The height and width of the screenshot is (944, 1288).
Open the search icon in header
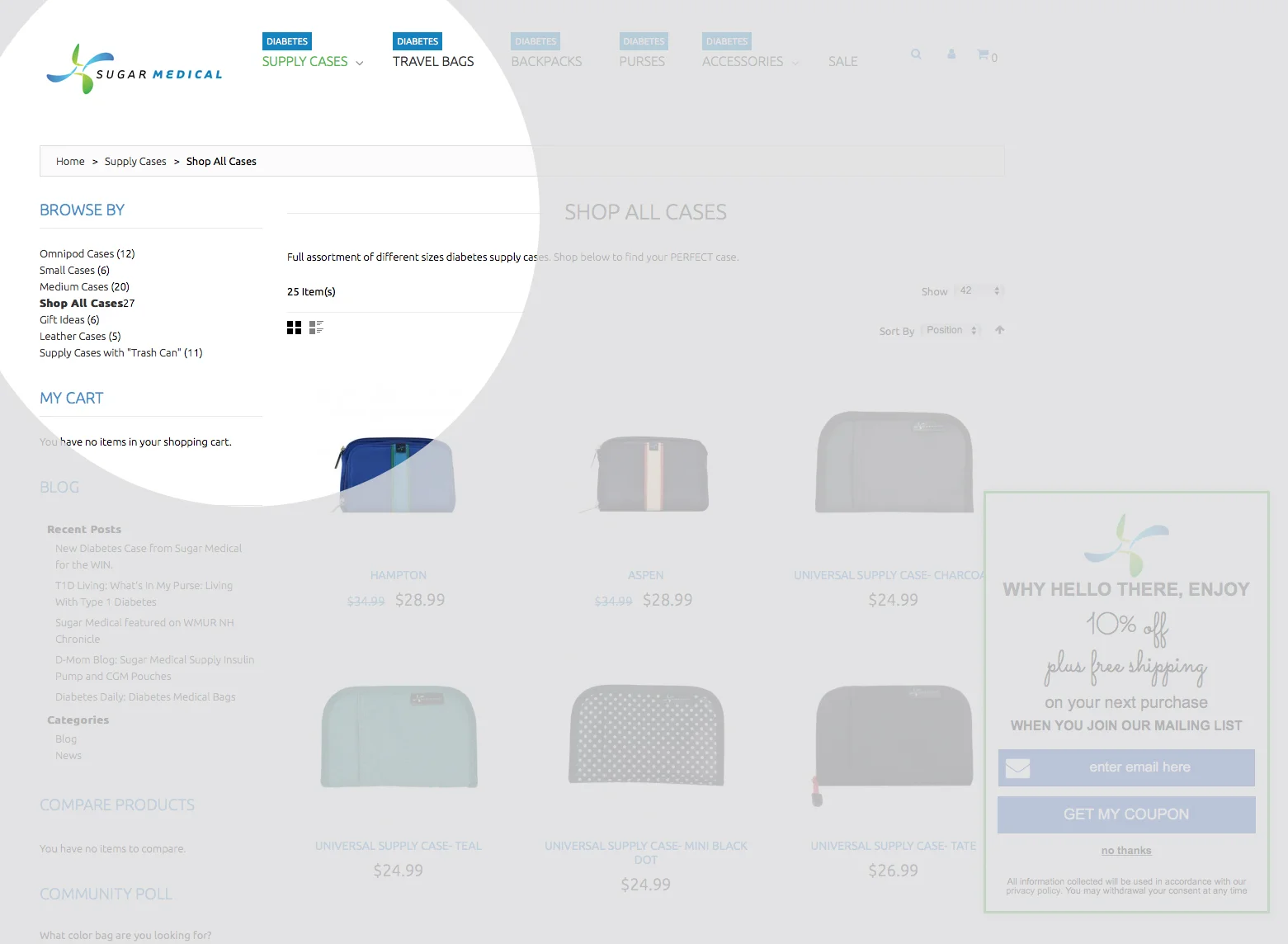click(916, 54)
